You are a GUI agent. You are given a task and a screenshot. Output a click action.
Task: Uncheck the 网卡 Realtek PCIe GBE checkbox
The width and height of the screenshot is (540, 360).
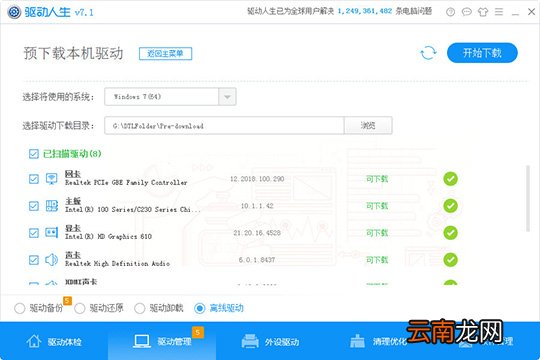[x=34, y=179]
